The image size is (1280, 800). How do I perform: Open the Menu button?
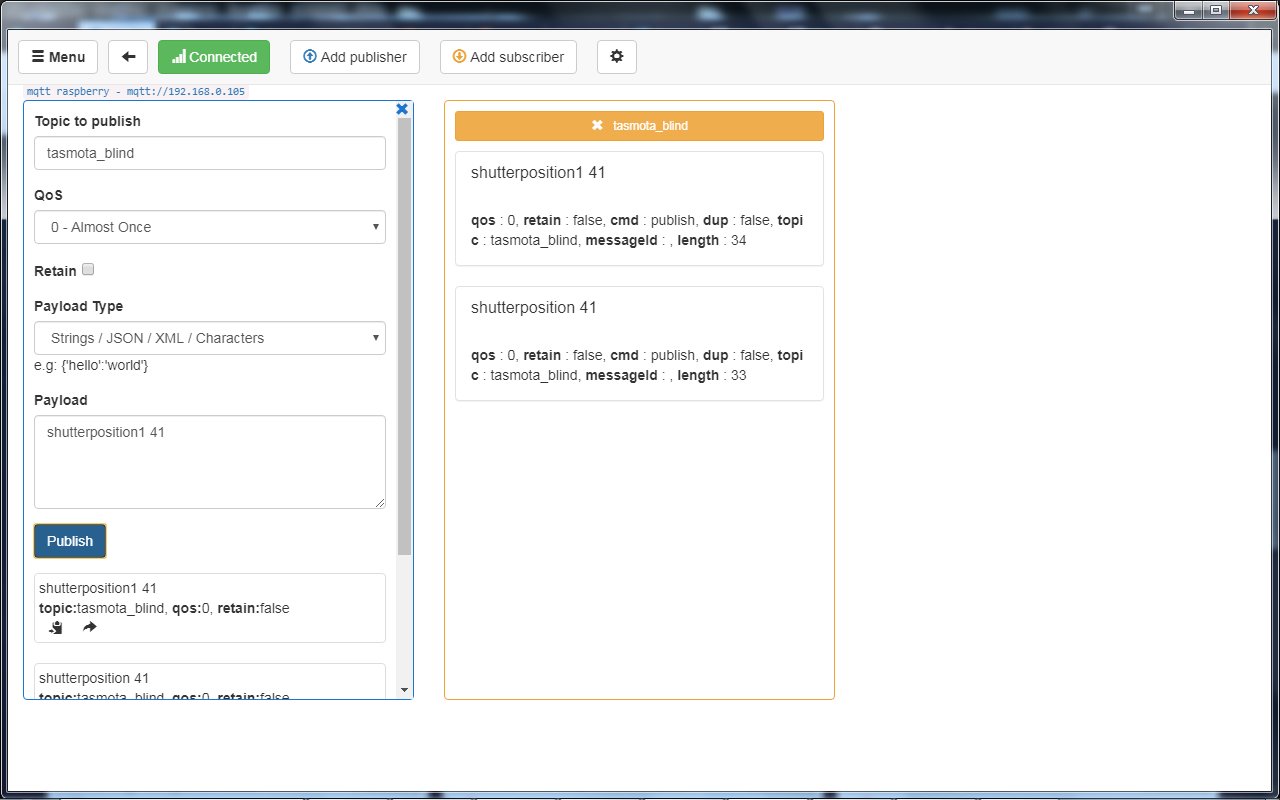[x=58, y=57]
